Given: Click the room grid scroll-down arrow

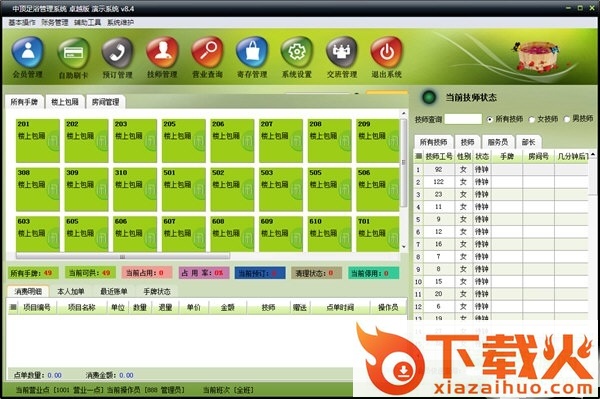Looking at the screenshot, I should coord(403,247).
